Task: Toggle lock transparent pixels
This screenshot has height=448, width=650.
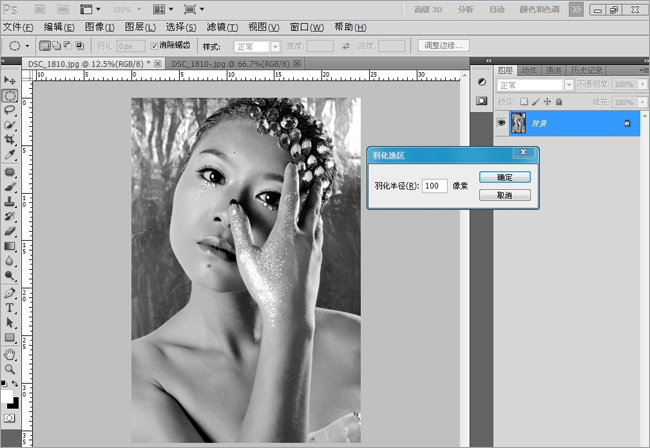Action: pos(524,102)
